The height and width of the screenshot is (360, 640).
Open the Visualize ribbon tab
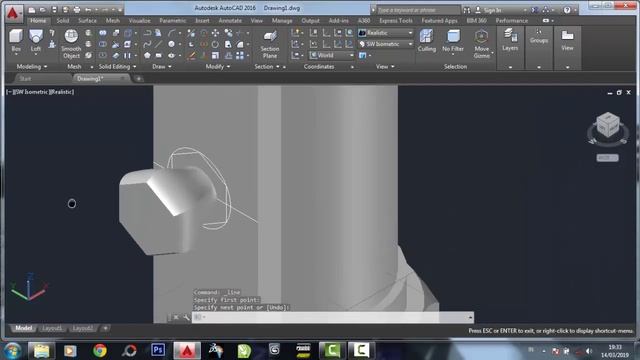(x=140, y=20)
